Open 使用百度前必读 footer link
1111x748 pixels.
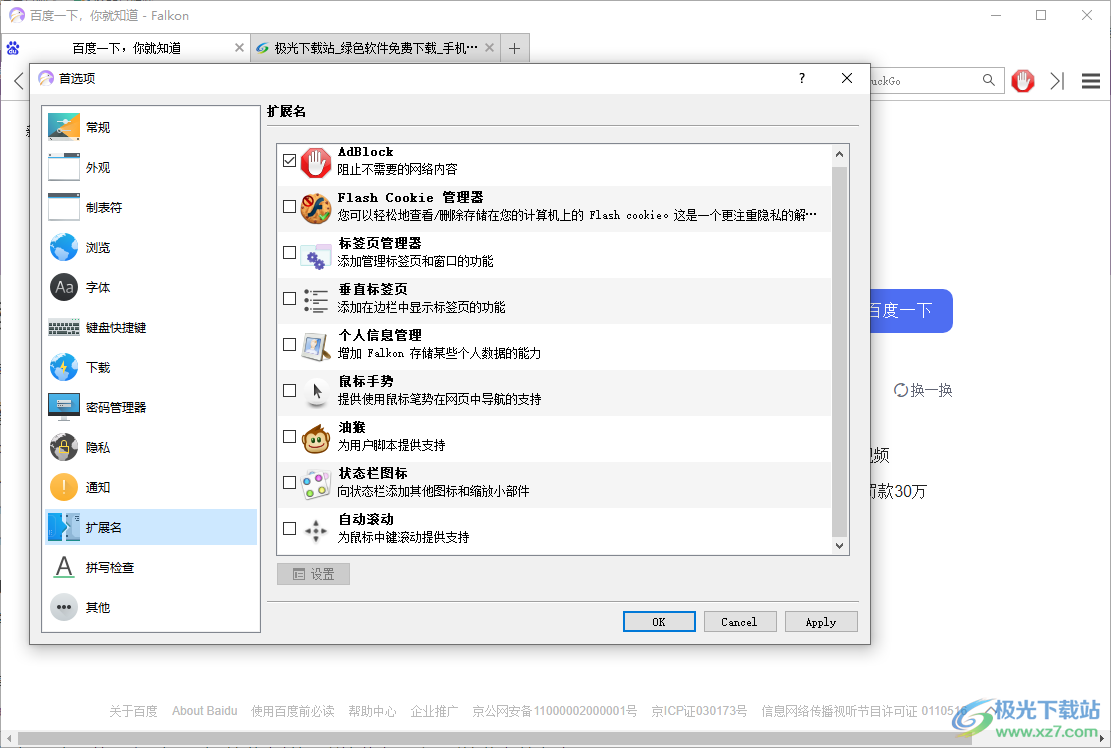tap(293, 710)
